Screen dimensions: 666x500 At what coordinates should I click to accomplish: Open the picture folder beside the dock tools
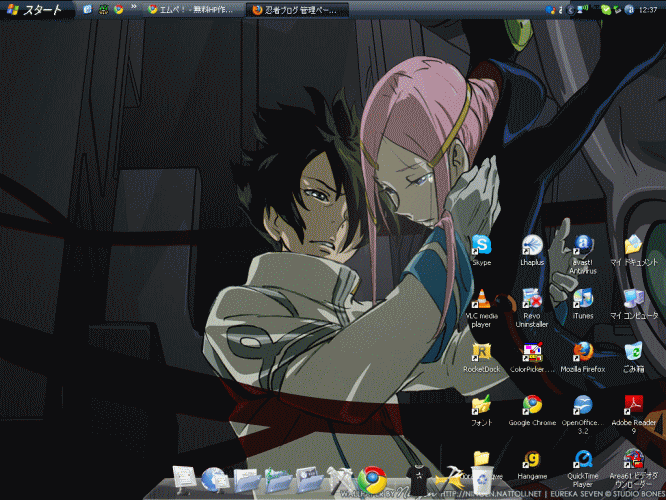pos(309,480)
